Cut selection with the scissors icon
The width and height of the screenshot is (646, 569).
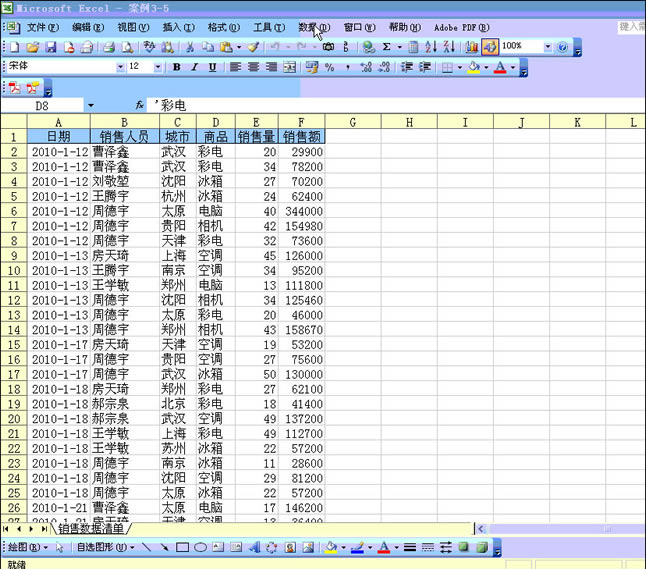pos(190,47)
